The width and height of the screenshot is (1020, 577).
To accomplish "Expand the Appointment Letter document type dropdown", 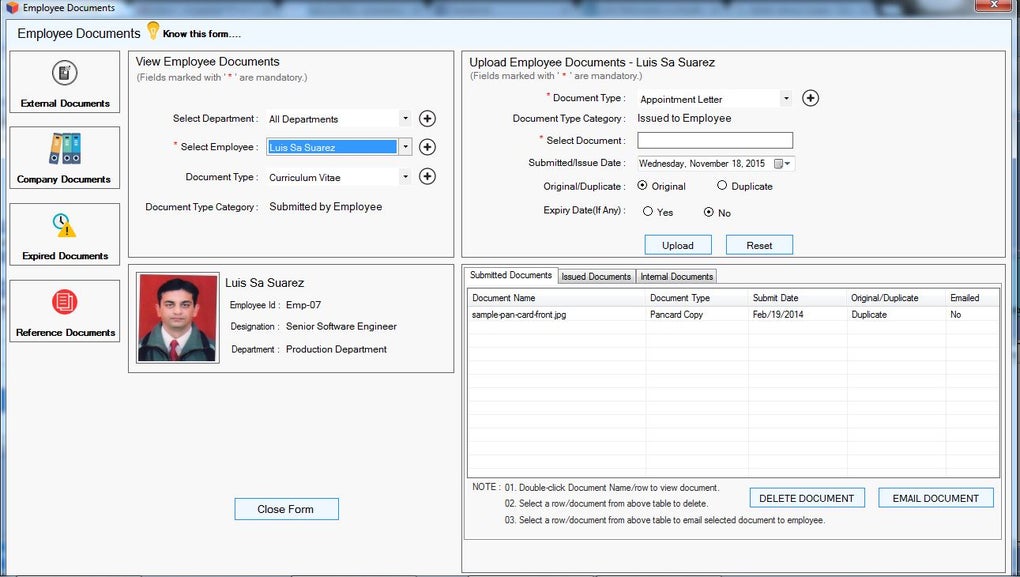I will pos(786,99).
